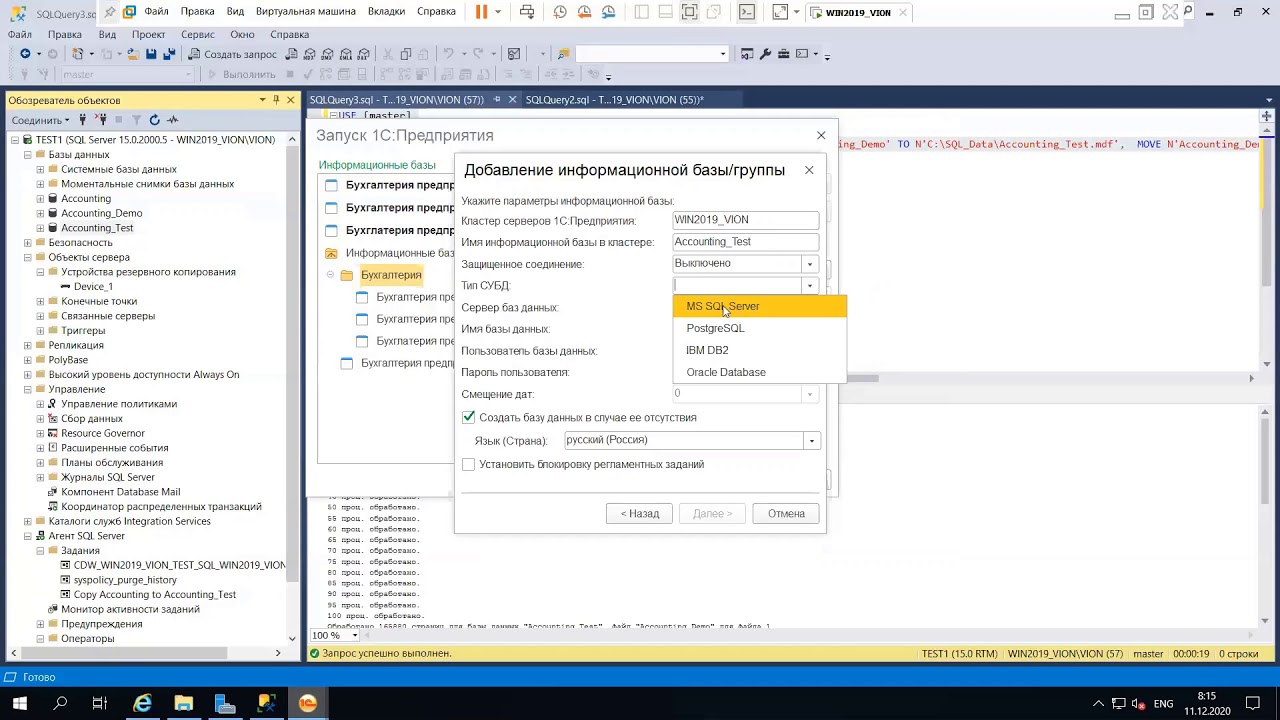1280x720 pixels.
Task: Click the Navigate Backward arrow in SSMS toolbar
Action: [x=25, y=54]
